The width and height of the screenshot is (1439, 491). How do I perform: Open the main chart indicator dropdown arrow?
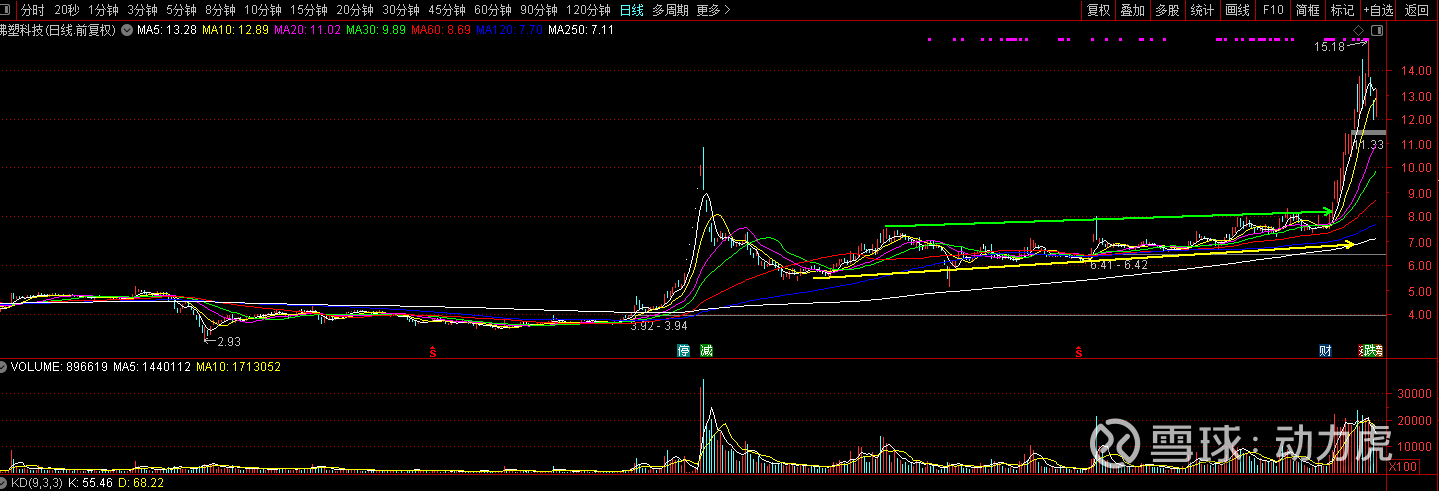click(126, 30)
